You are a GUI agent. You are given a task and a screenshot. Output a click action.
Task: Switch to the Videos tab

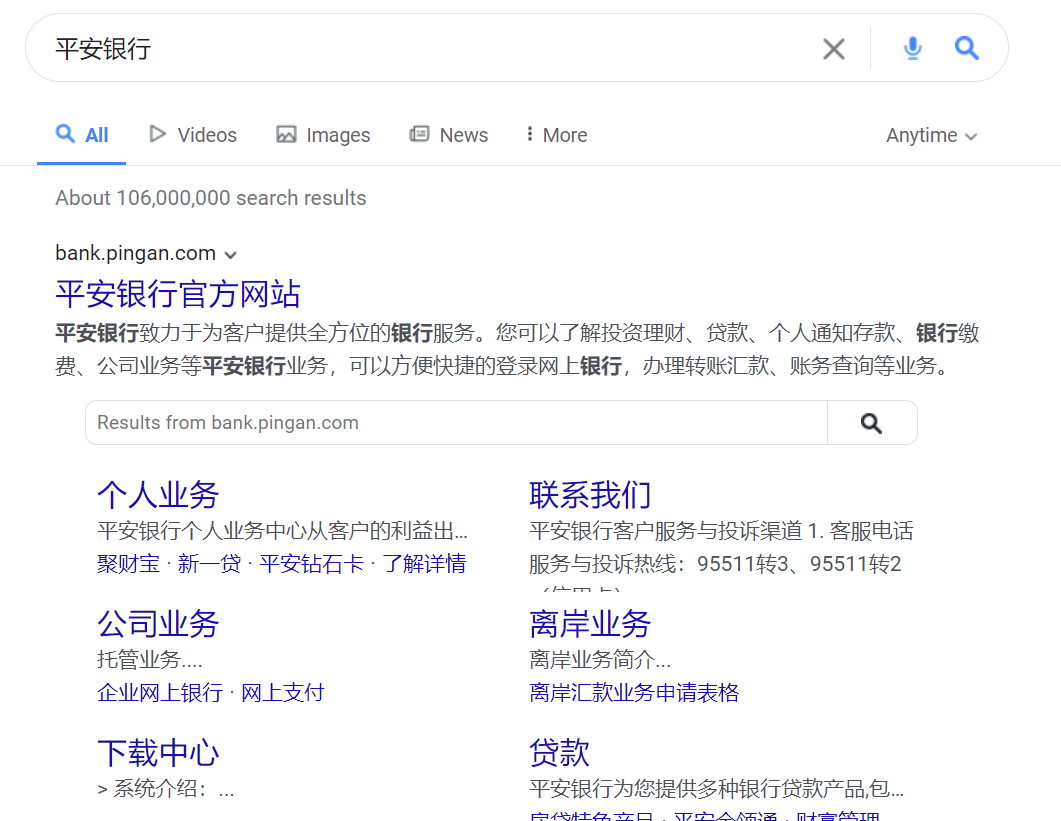[x=206, y=134]
